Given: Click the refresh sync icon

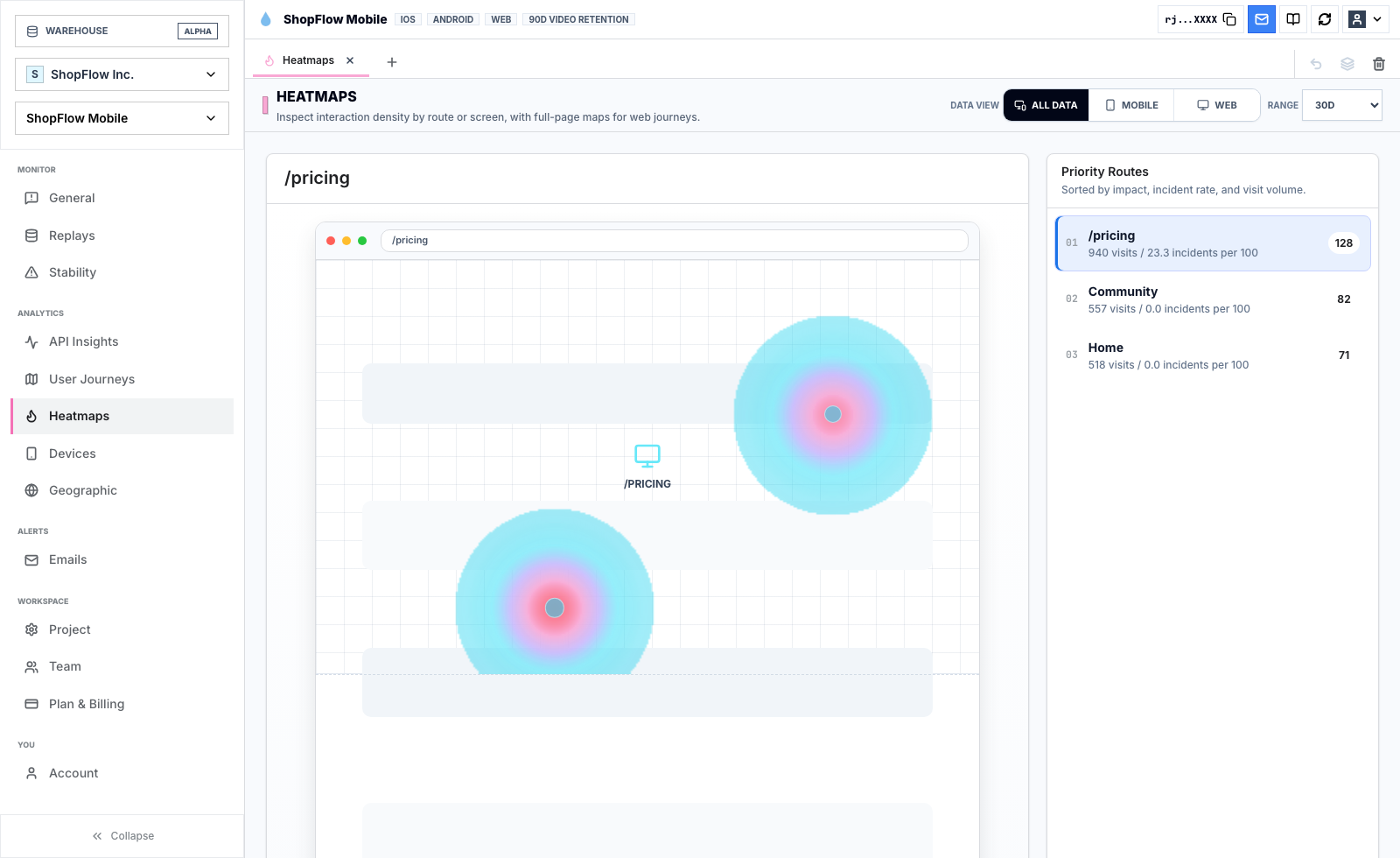Looking at the screenshot, I should click(1325, 19).
